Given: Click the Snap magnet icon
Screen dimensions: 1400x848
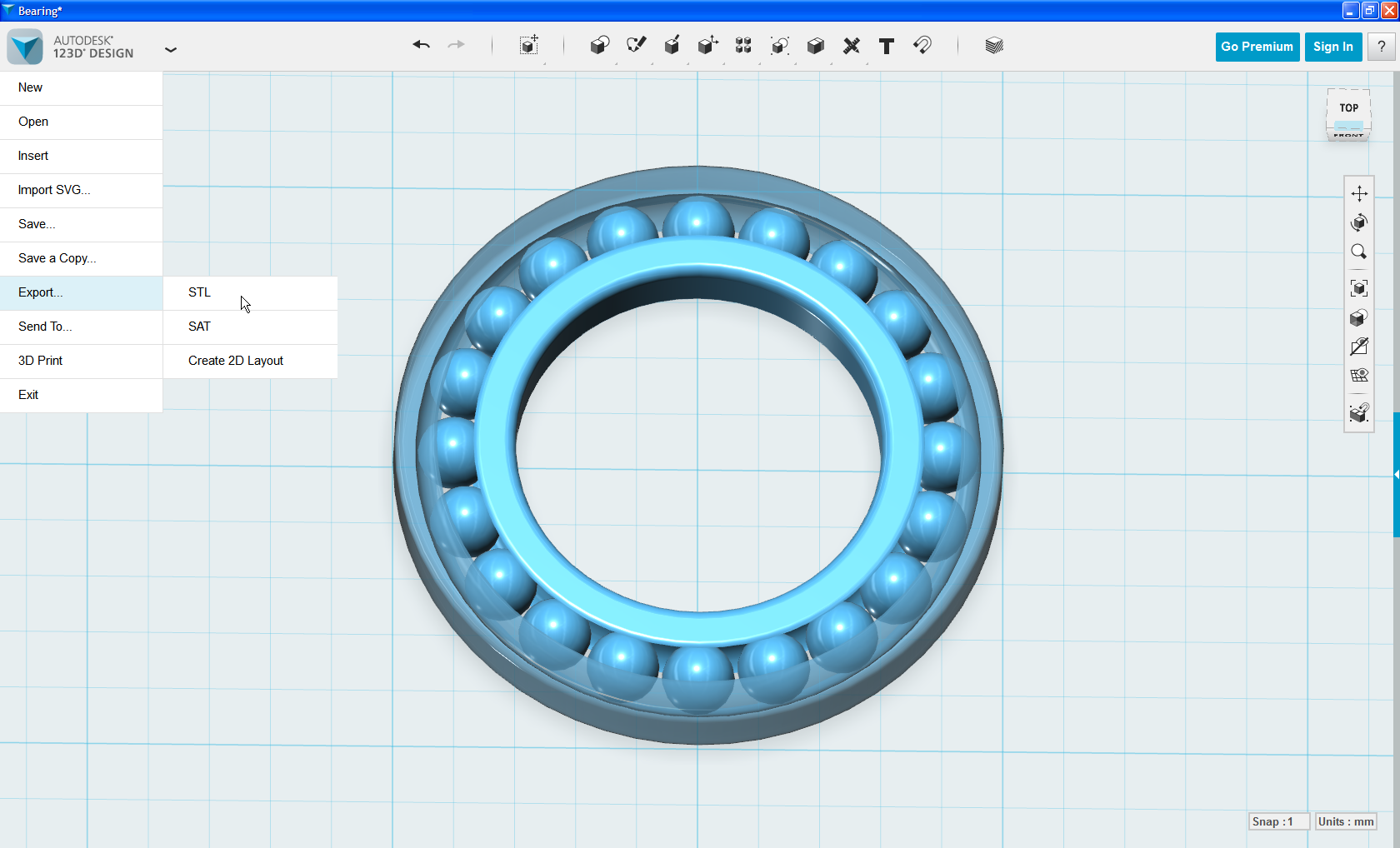Looking at the screenshot, I should click(x=922, y=45).
